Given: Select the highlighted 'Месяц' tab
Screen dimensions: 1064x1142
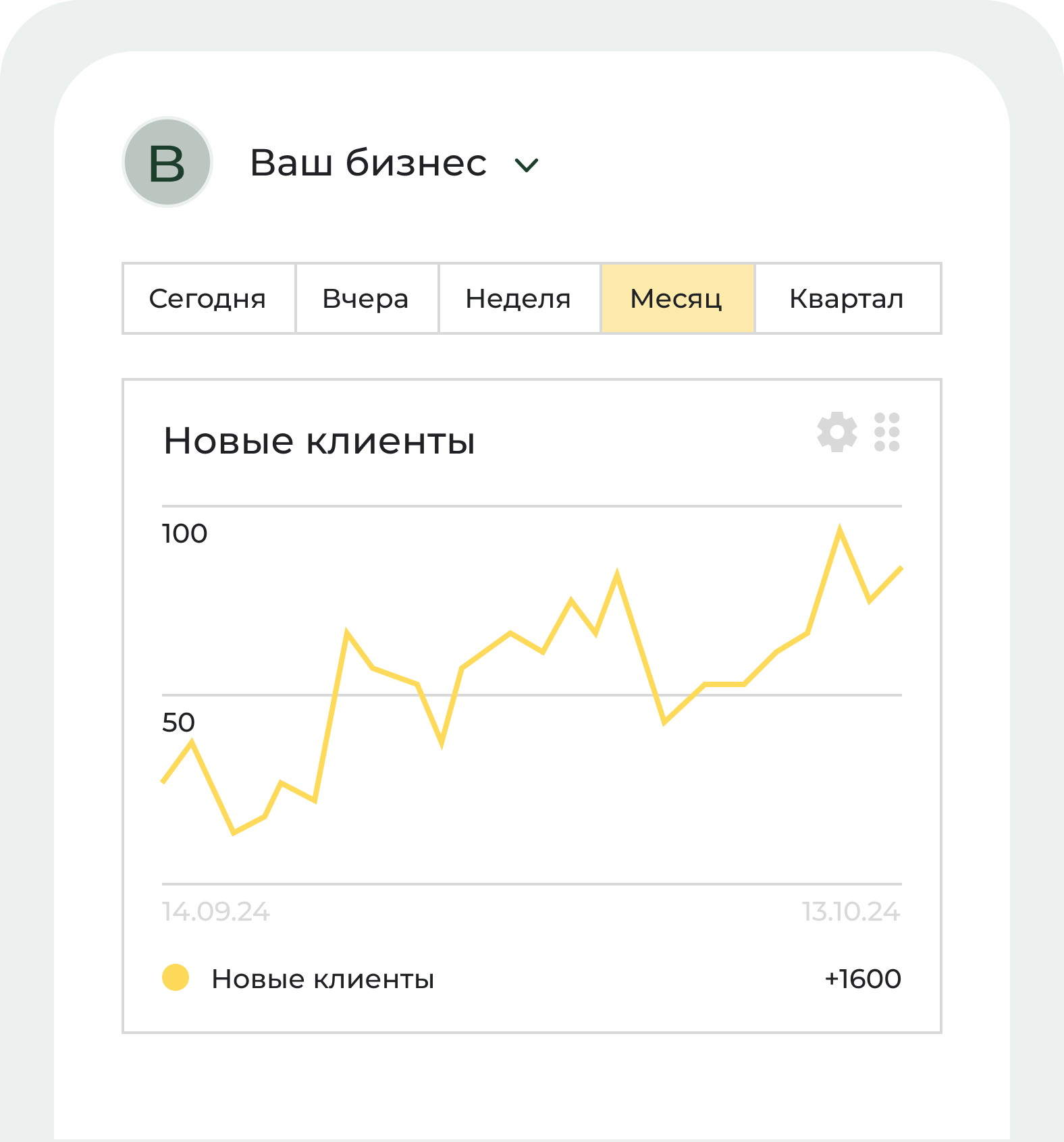Looking at the screenshot, I should (x=677, y=298).
